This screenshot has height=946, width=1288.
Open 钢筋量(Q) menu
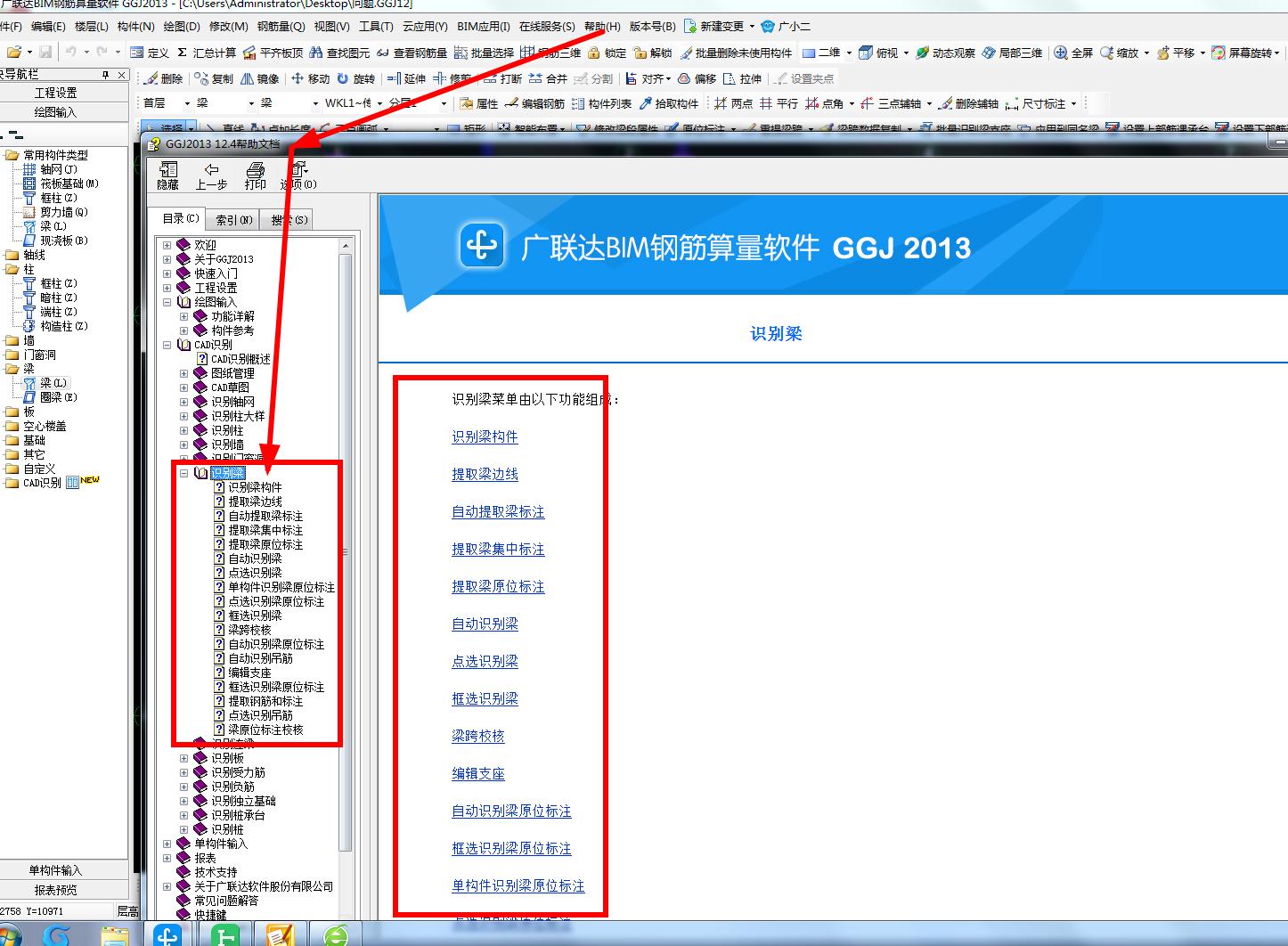click(x=281, y=27)
